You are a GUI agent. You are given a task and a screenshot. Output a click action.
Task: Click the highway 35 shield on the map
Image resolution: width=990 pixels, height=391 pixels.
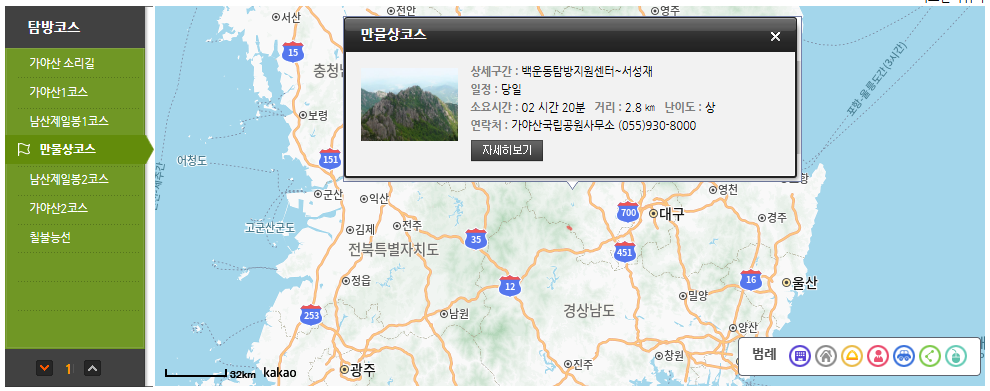476,239
